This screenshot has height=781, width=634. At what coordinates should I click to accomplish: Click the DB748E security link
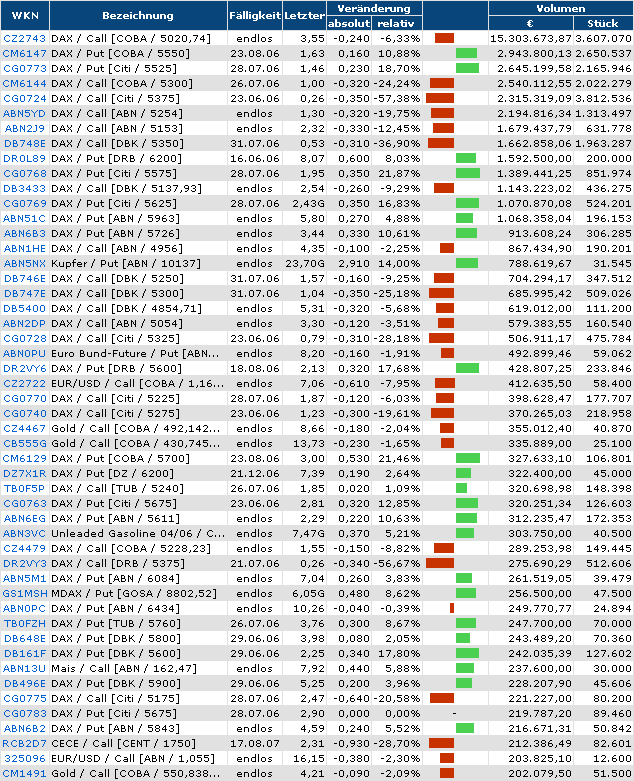[x=25, y=143]
